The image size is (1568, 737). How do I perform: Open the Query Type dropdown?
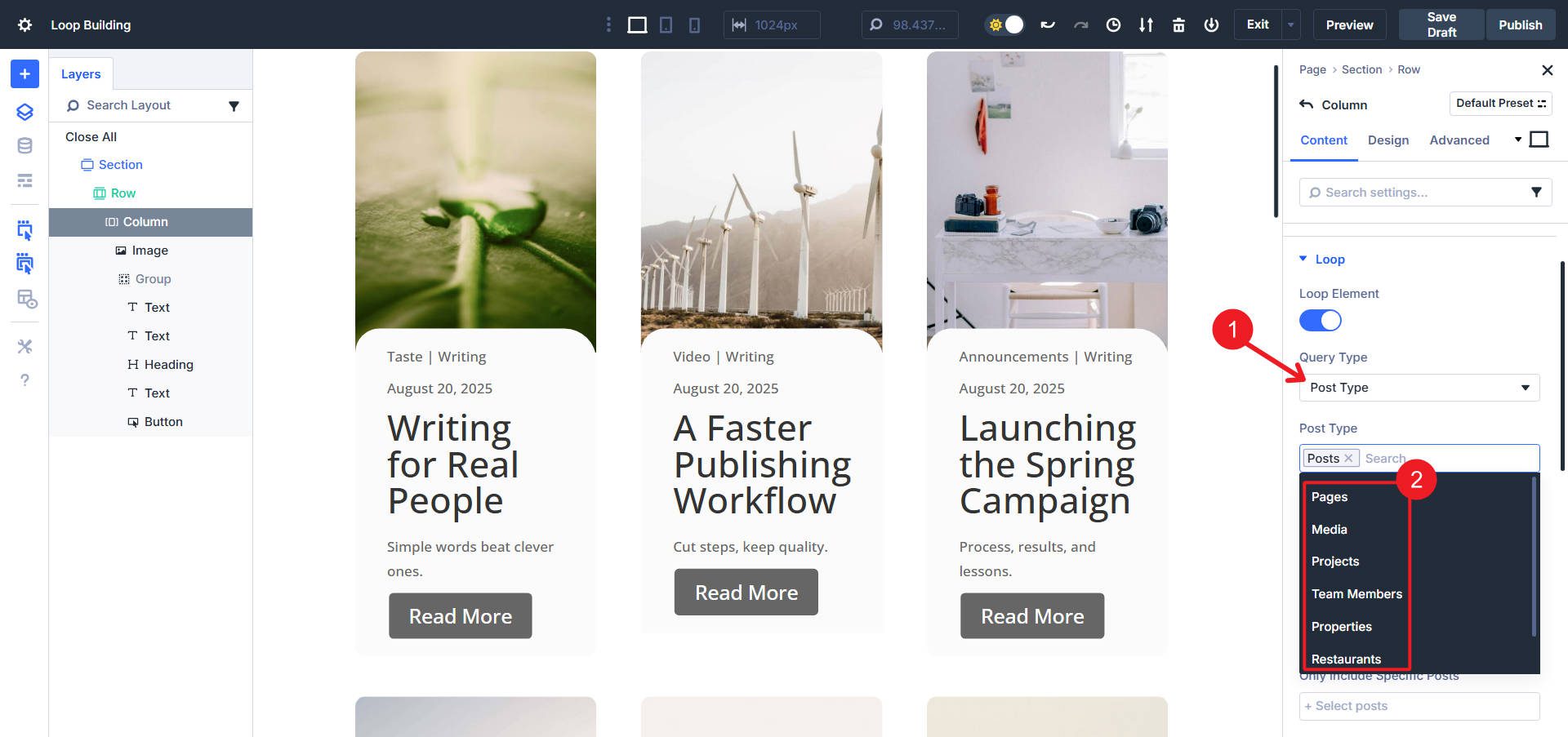tap(1419, 388)
